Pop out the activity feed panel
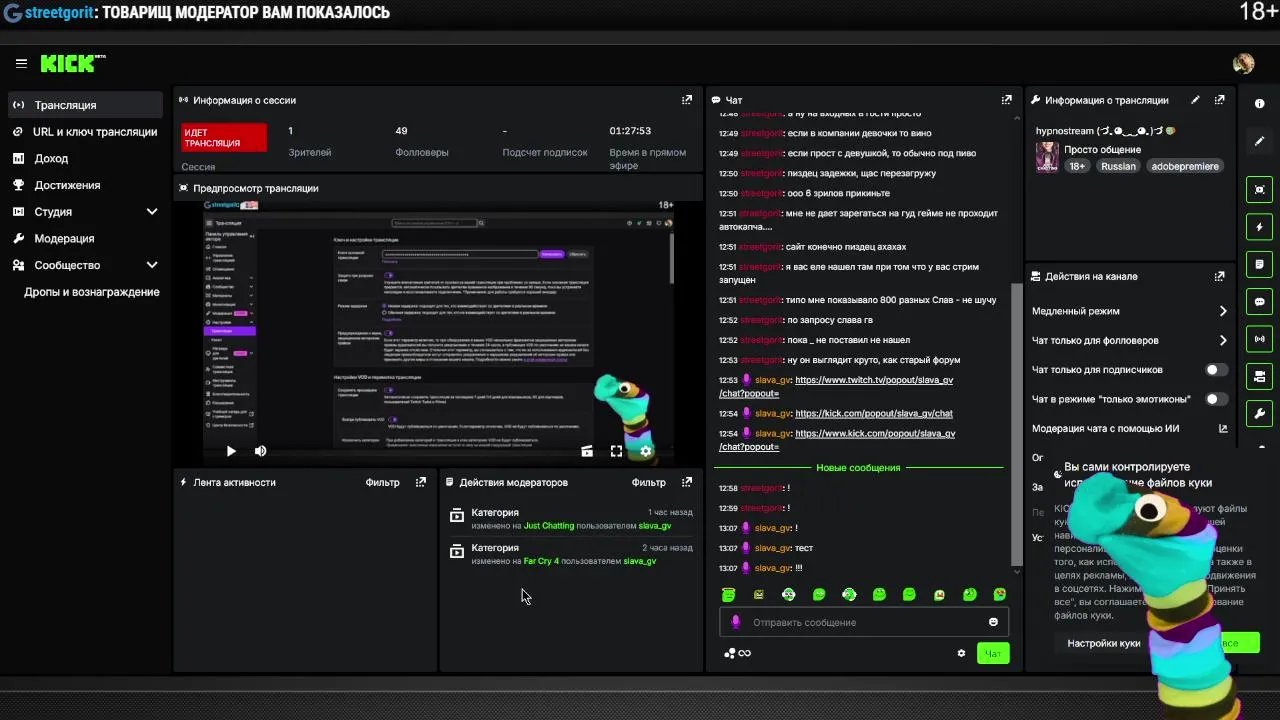Viewport: 1280px width, 720px height. coord(420,482)
